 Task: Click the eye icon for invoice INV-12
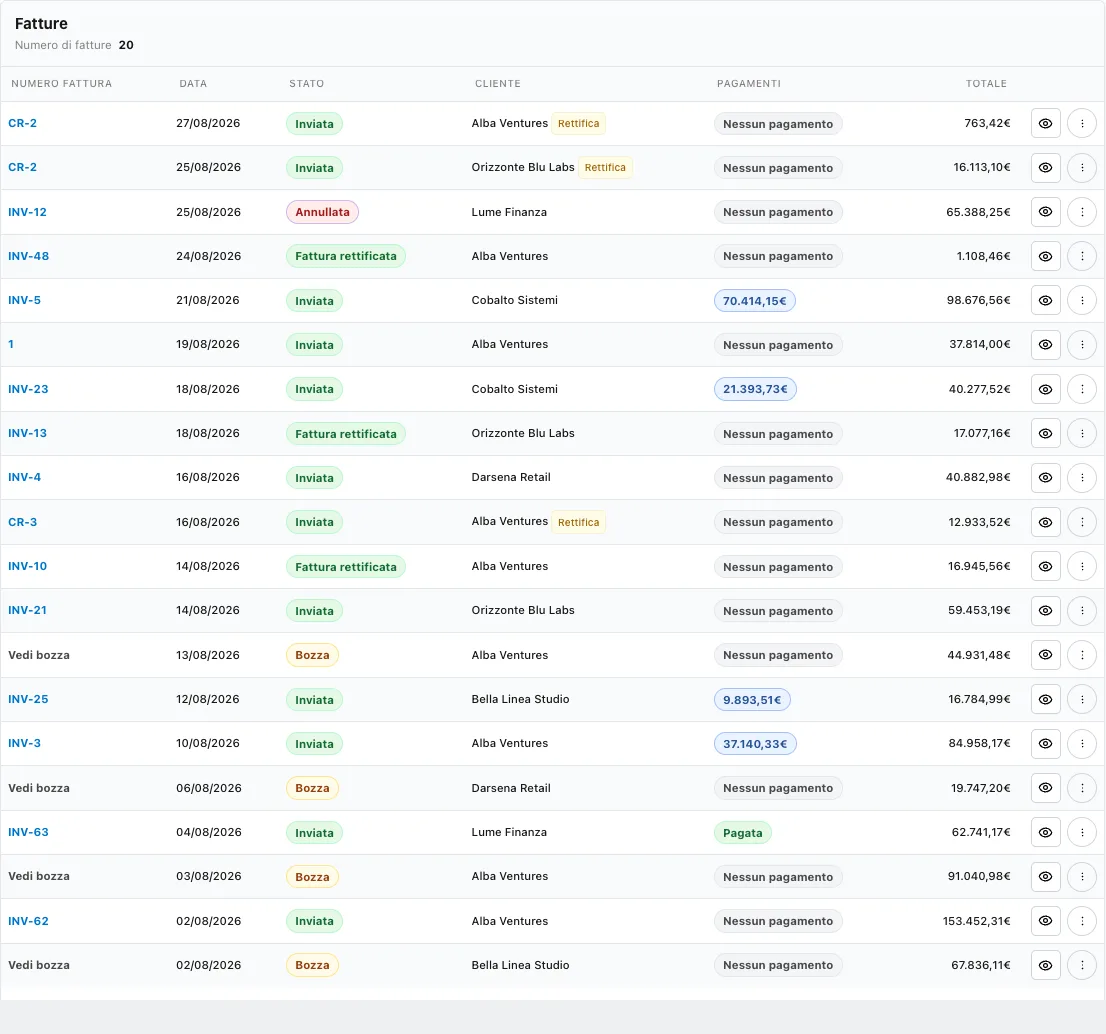[x=1045, y=212]
